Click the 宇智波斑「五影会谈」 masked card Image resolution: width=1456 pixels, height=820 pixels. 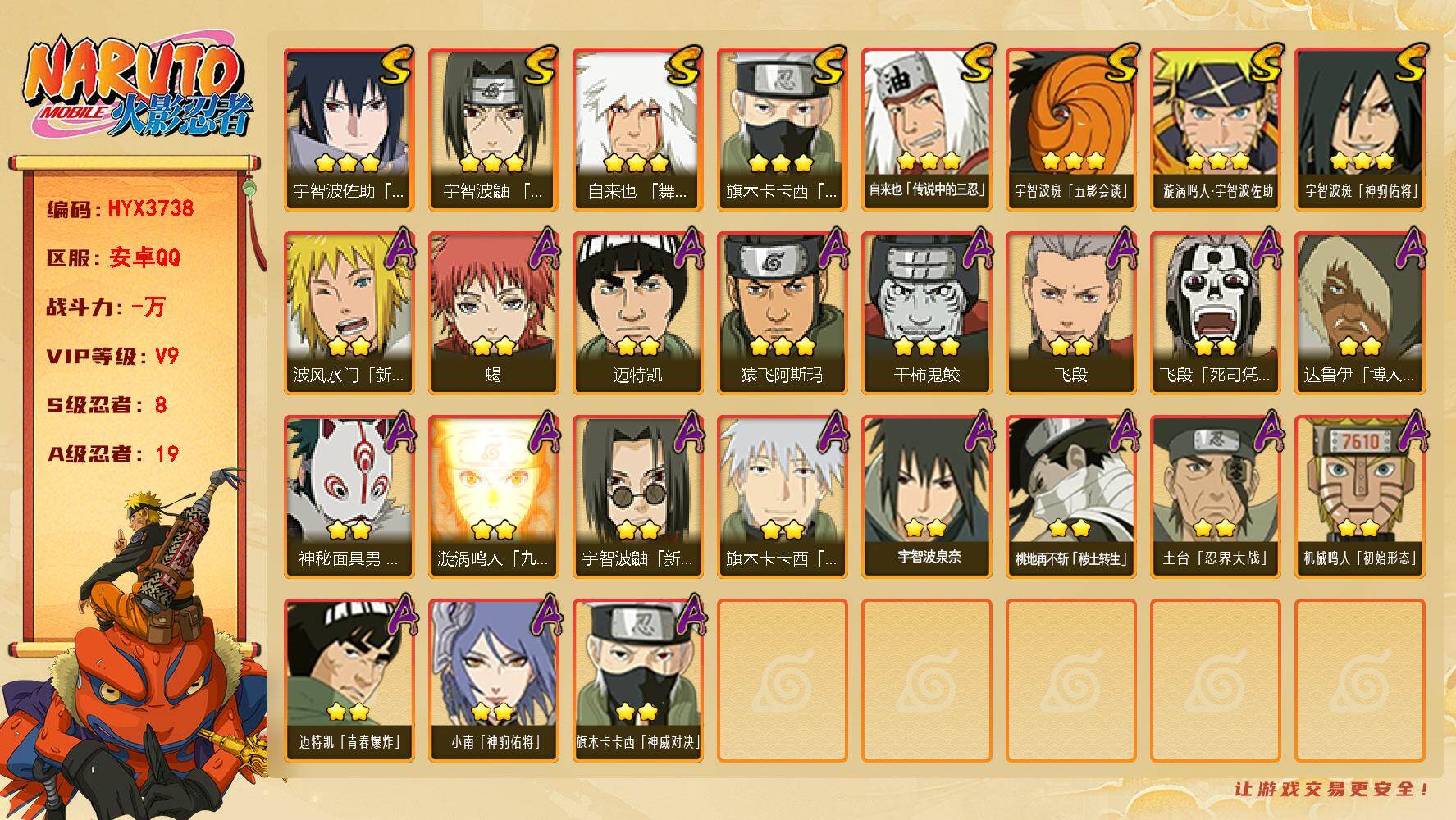(1070, 129)
